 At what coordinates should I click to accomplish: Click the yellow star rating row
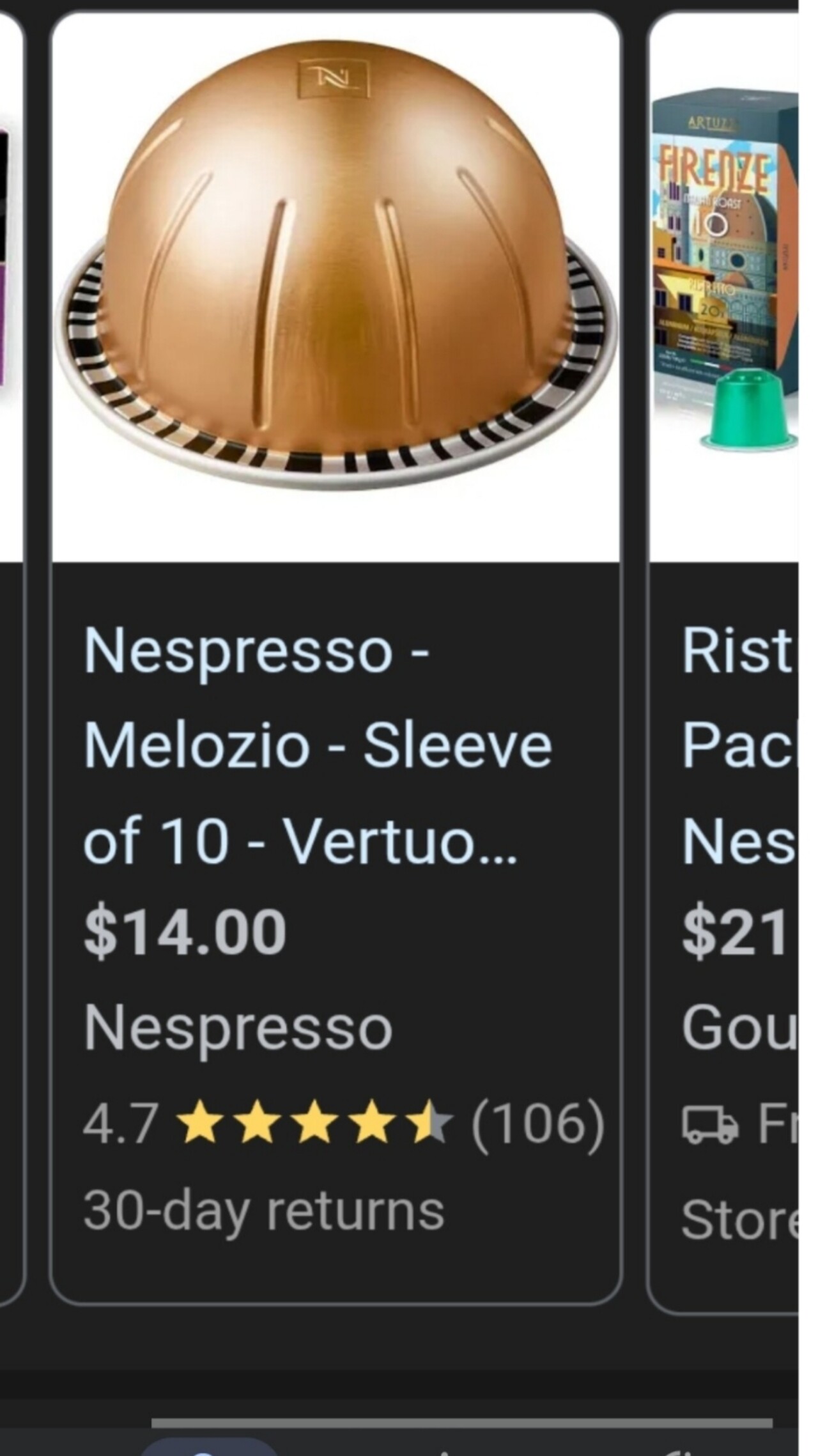click(x=315, y=1122)
